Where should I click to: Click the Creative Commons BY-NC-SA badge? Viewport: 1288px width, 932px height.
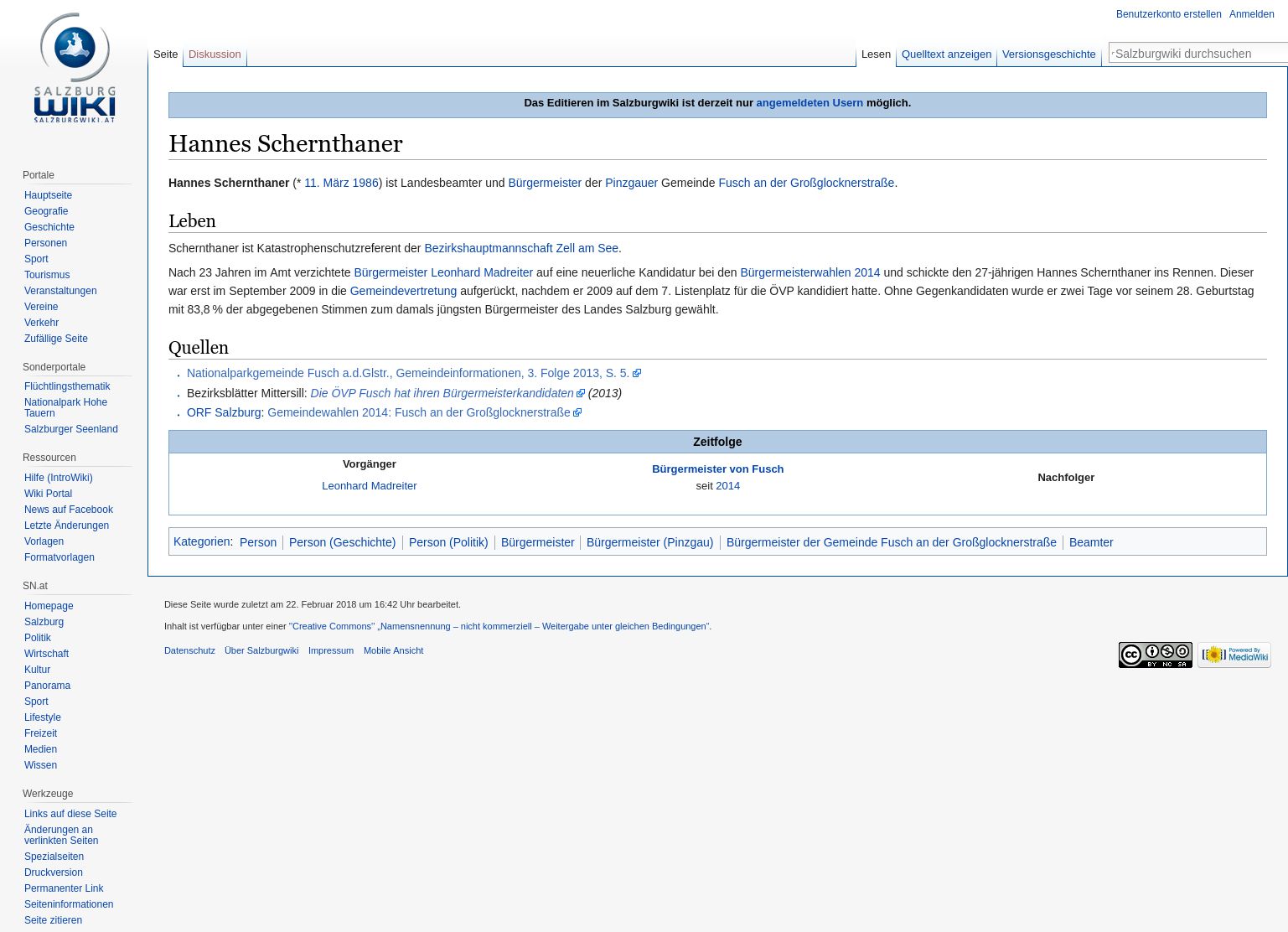(x=1155, y=655)
